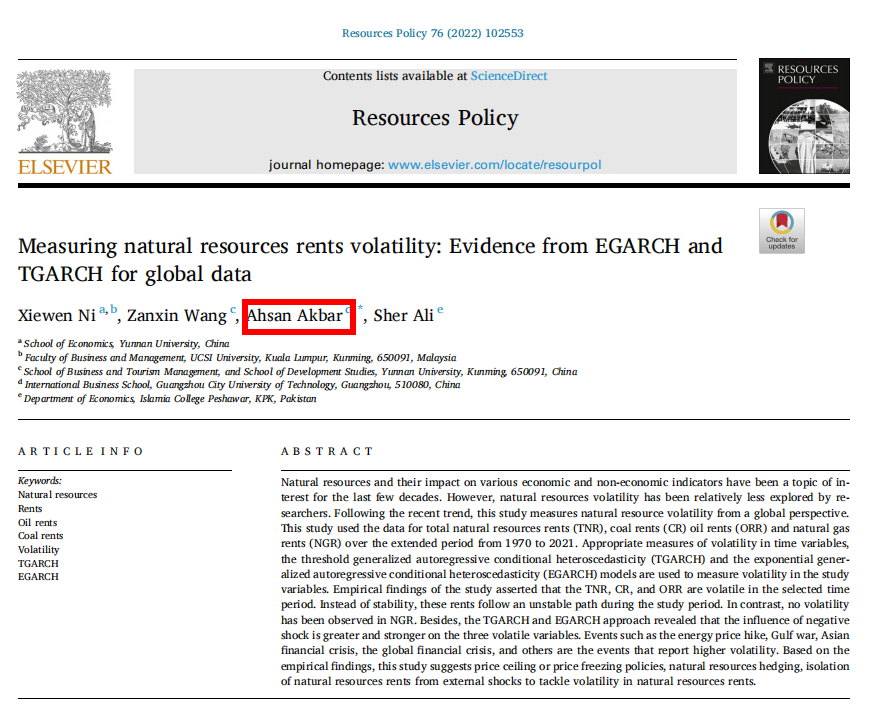Click the corresponding author asterisk after Ahsan Akbar
Screen dimensions: 882x710
(x=360, y=311)
